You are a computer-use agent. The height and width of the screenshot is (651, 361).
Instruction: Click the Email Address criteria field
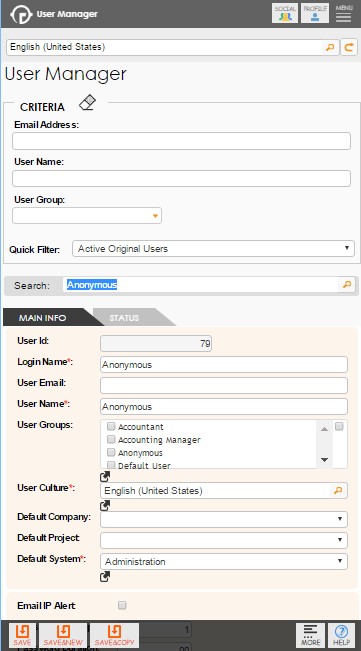(x=181, y=141)
